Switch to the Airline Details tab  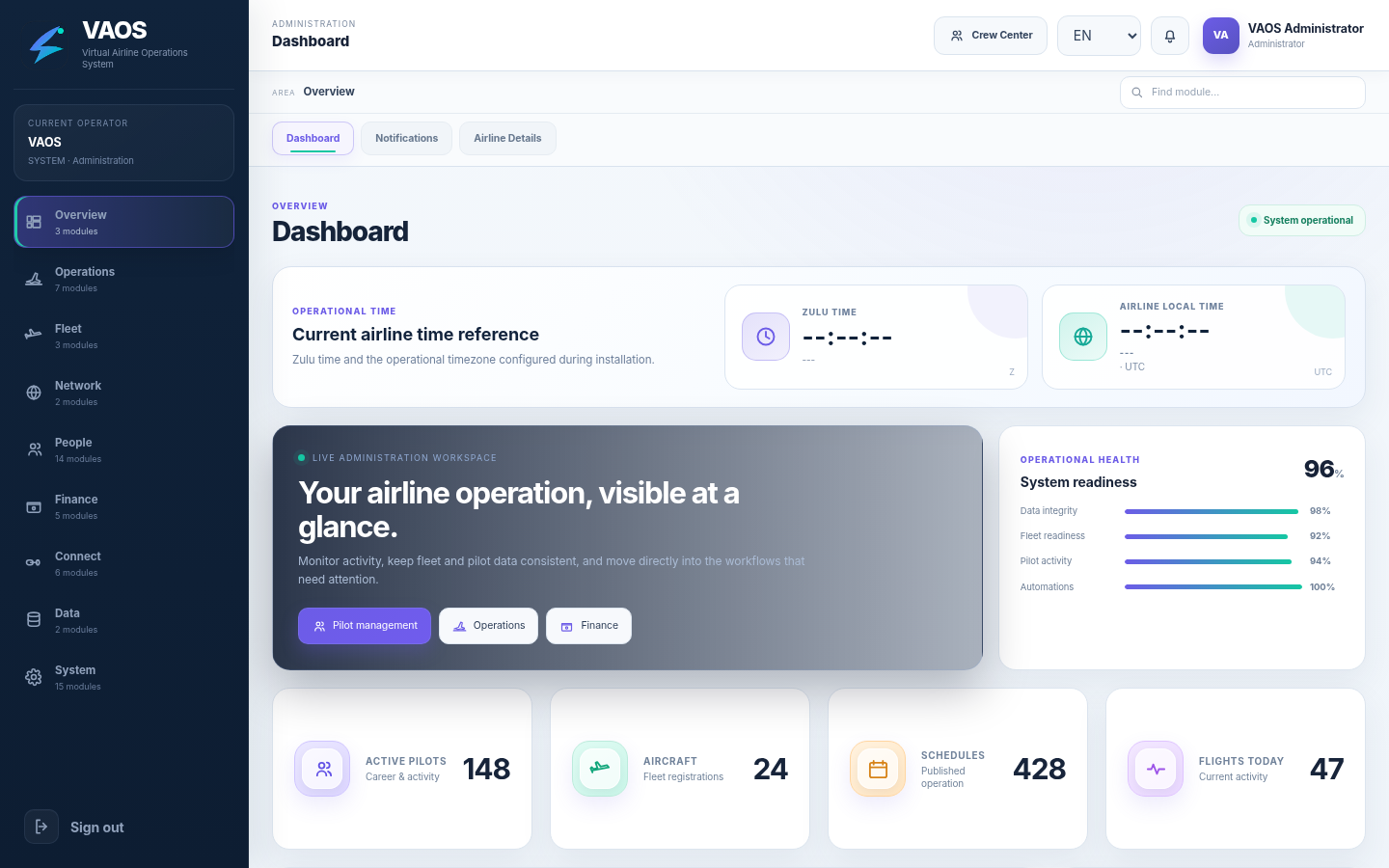(507, 138)
